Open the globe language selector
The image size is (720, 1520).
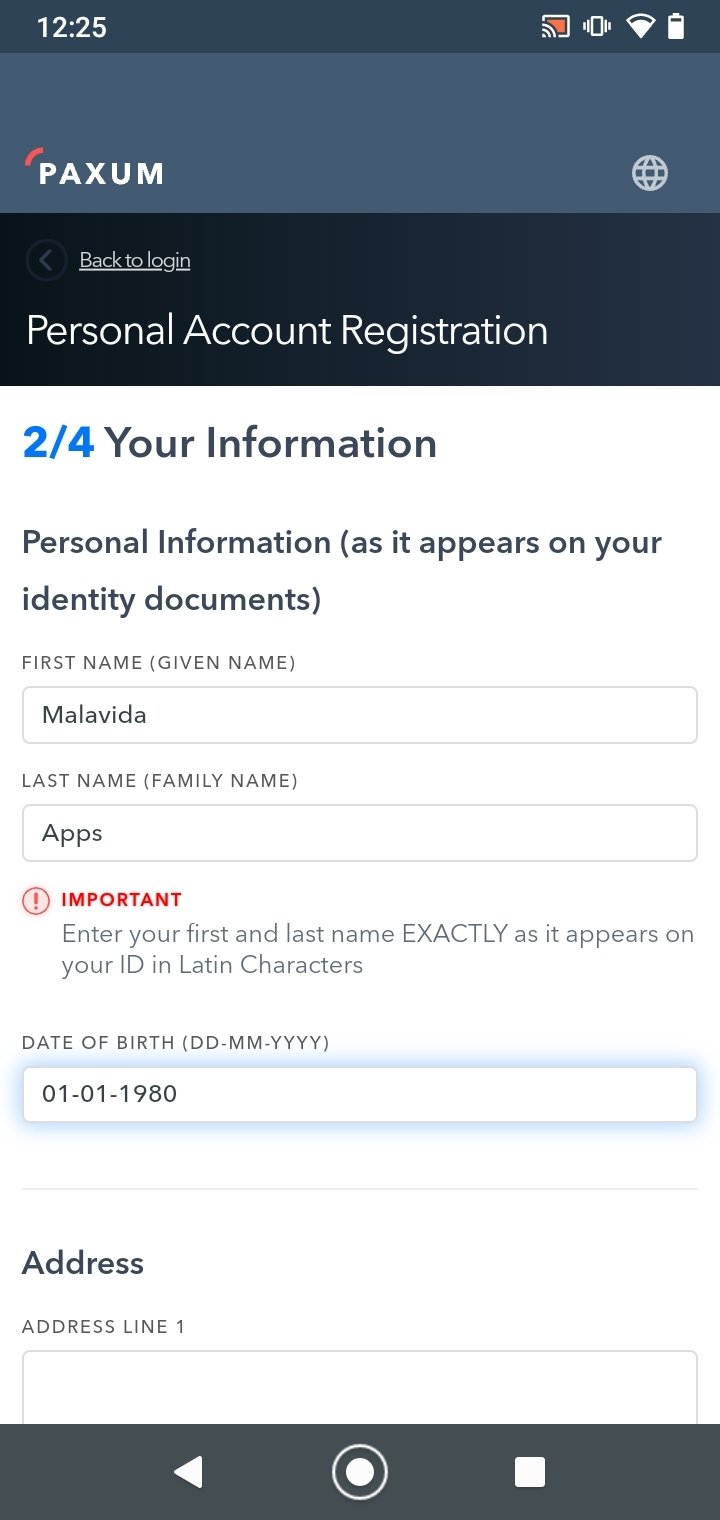pyautogui.click(x=649, y=173)
